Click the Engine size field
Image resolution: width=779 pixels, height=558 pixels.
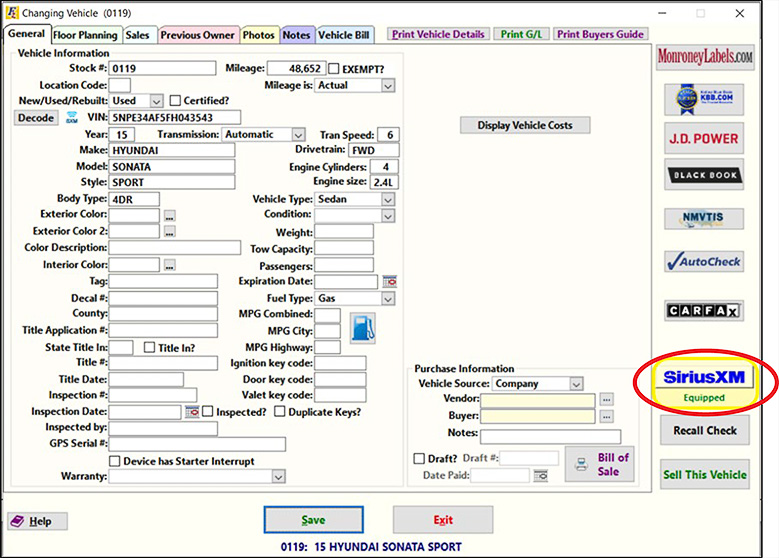pyautogui.click(x=384, y=182)
